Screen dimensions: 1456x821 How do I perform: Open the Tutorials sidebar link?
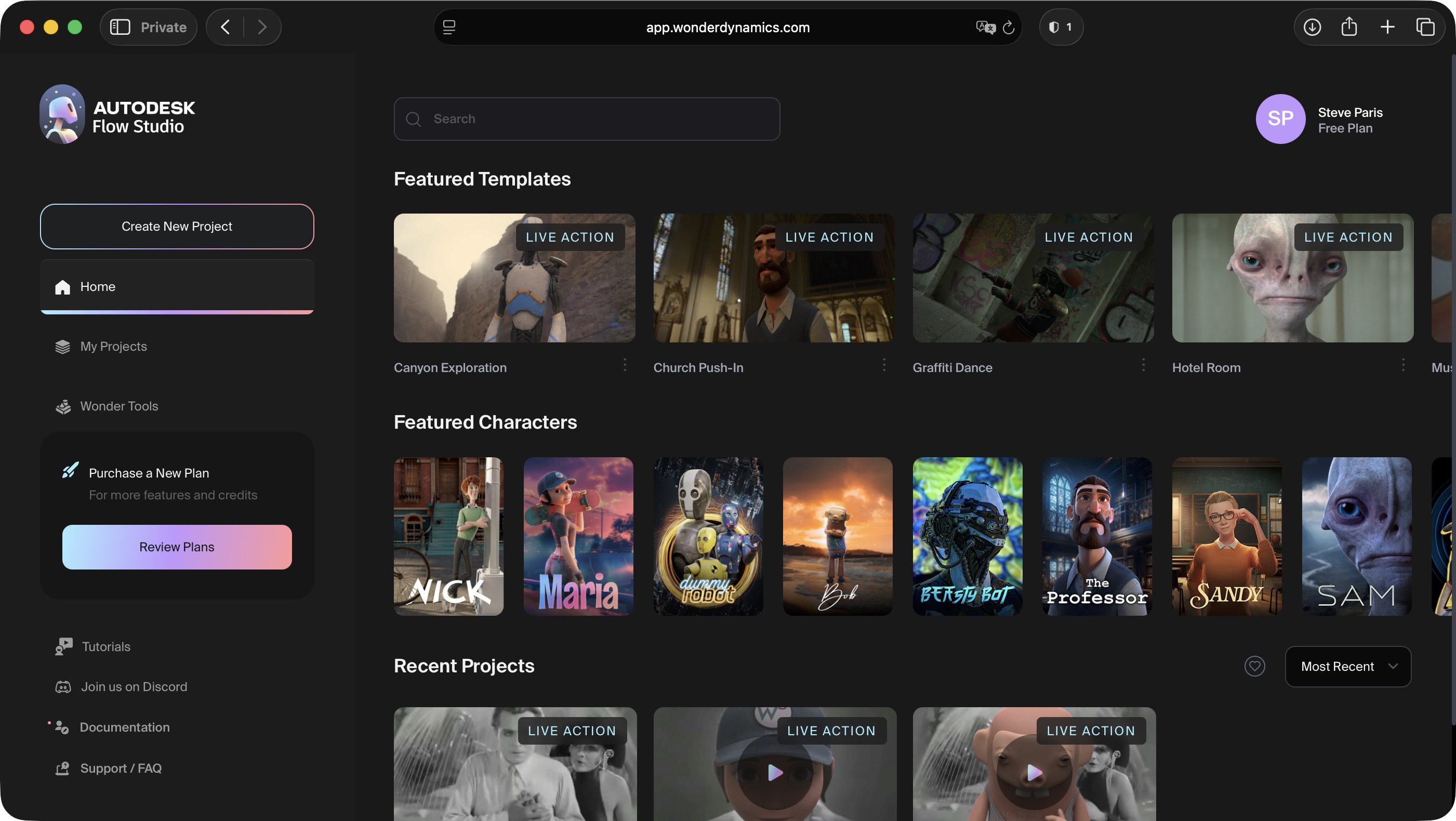point(105,646)
